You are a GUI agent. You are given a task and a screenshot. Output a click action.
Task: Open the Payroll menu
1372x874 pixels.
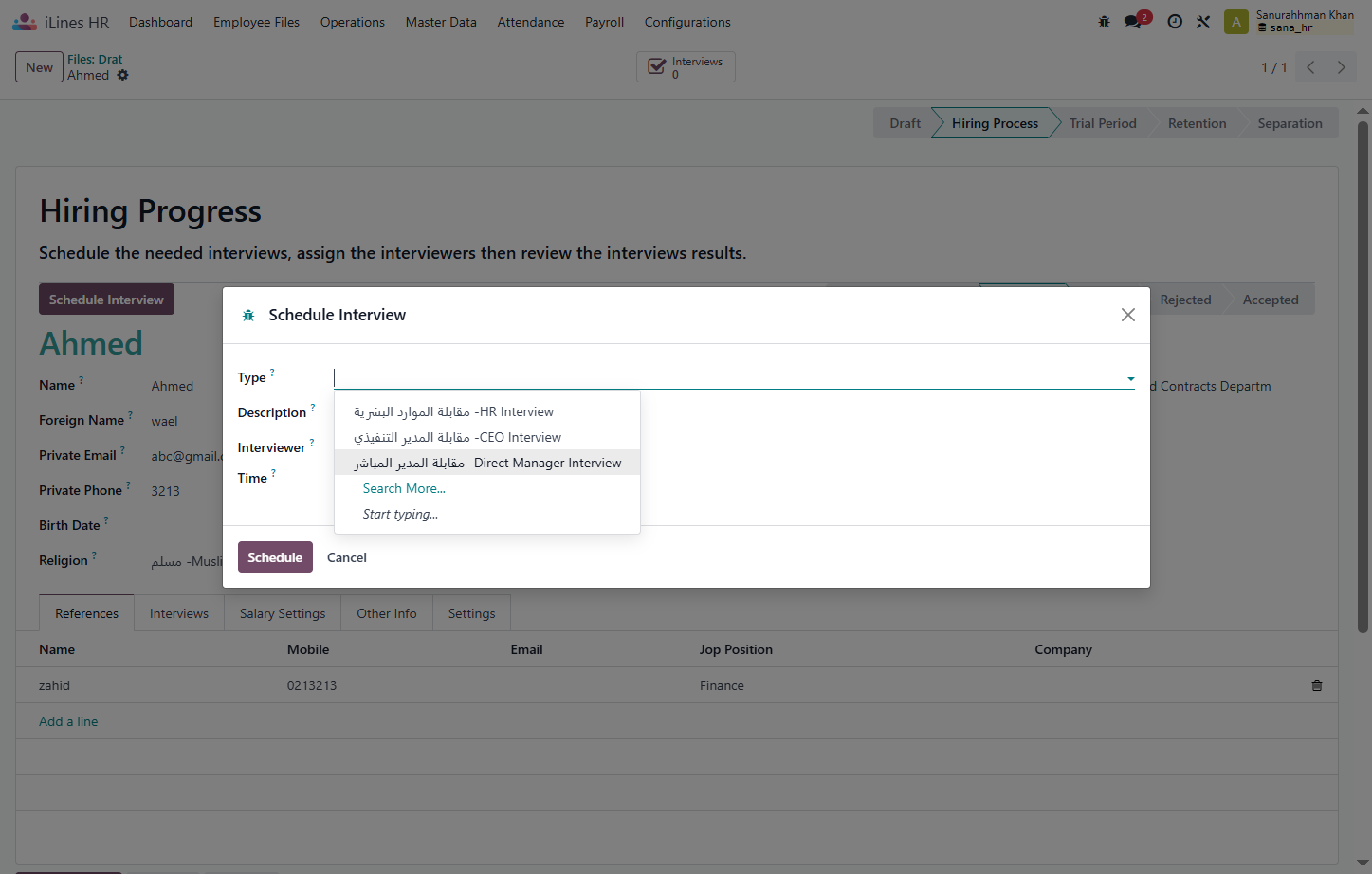click(604, 22)
